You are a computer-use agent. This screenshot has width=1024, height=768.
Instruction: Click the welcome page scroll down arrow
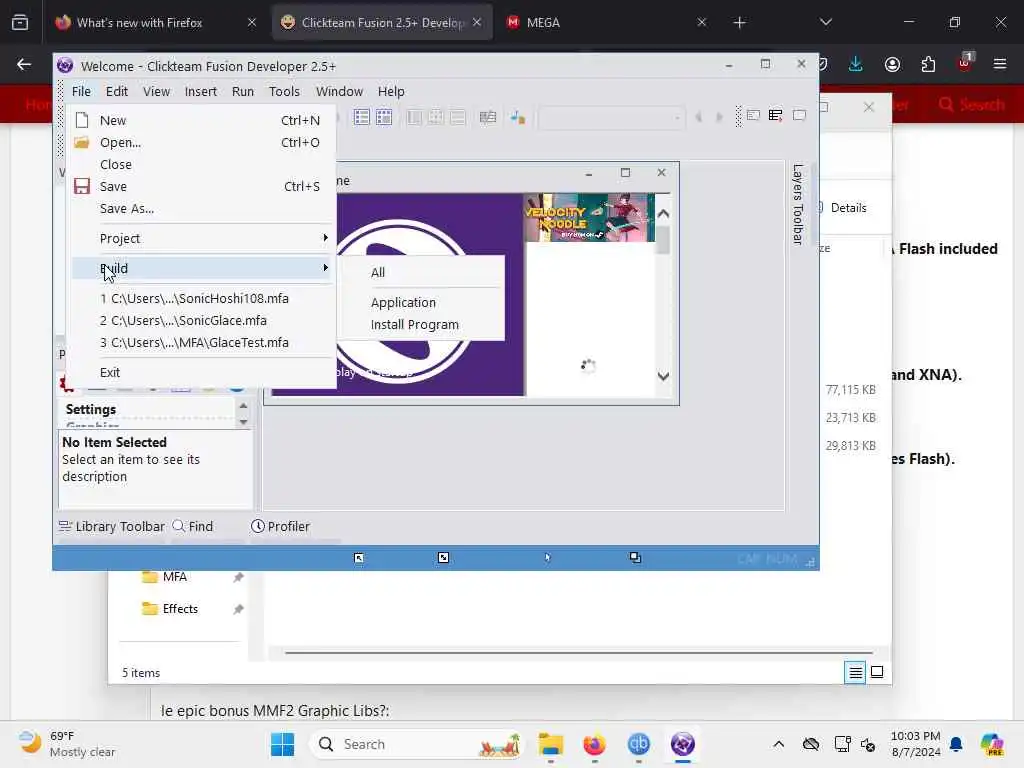(664, 376)
